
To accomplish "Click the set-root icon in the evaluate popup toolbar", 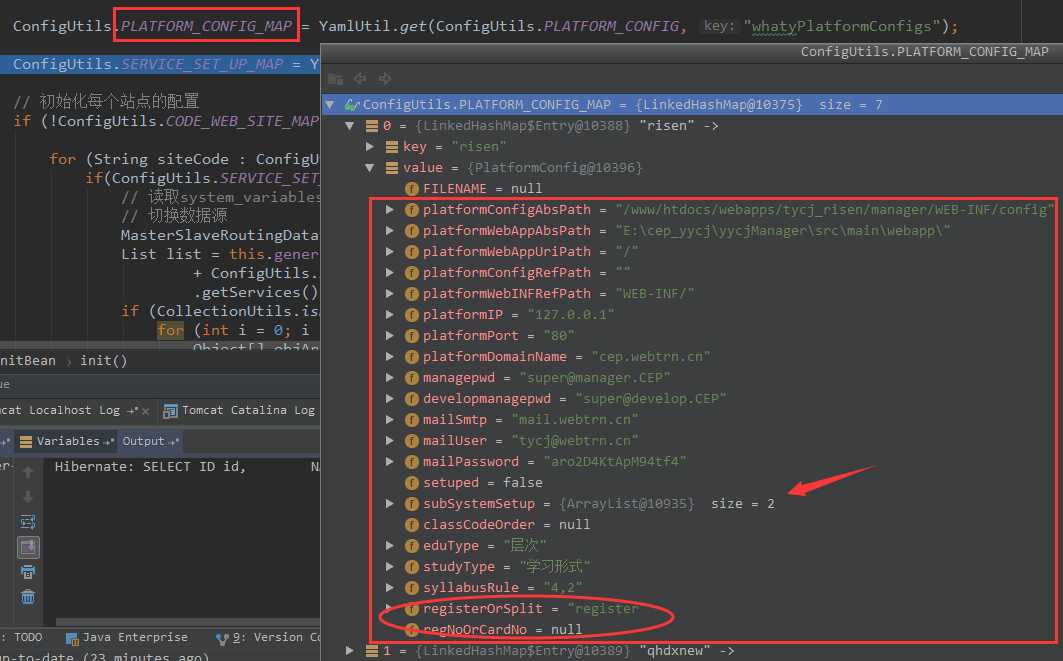I will 336,79.
